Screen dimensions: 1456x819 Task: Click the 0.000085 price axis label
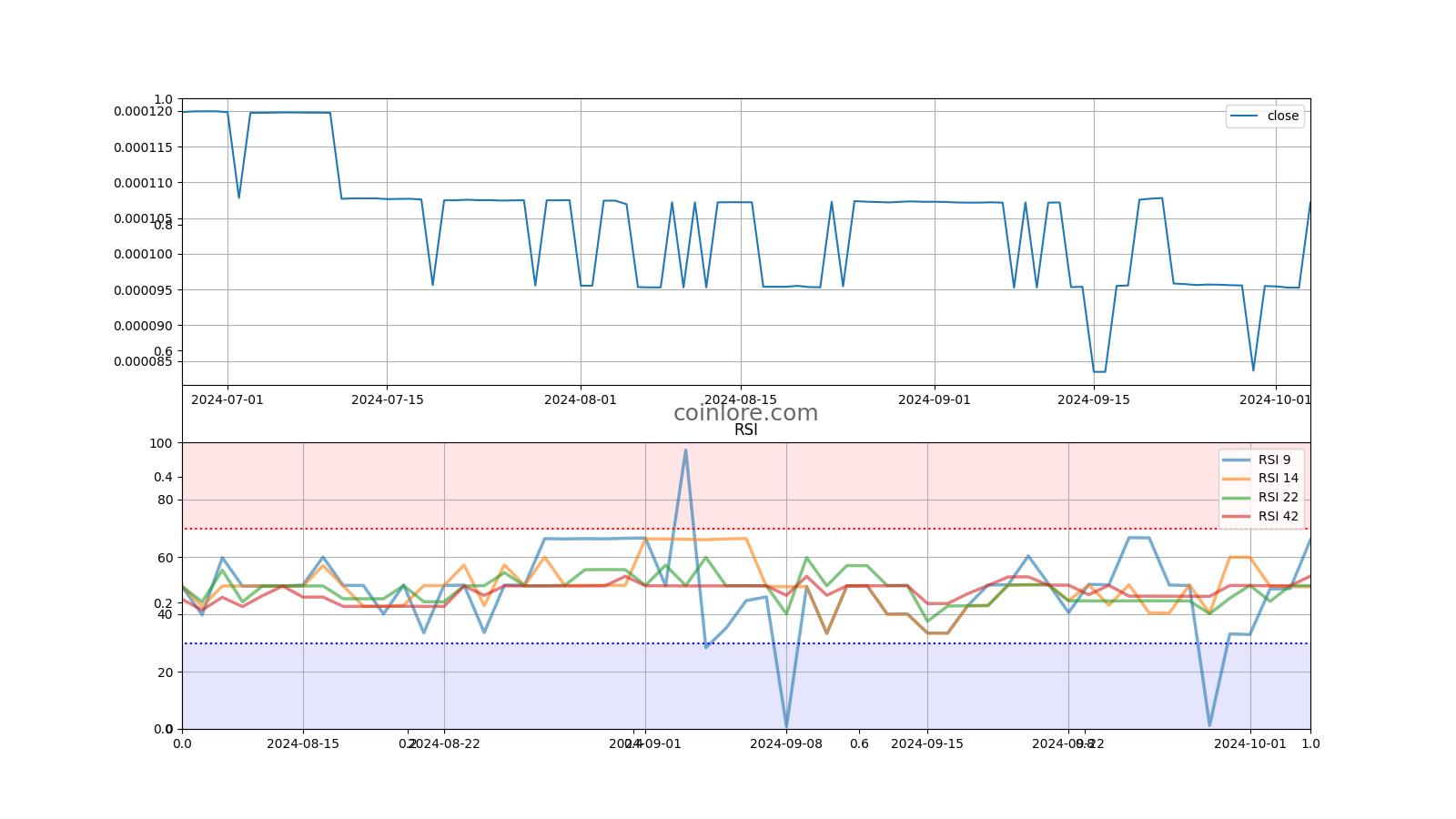tap(143, 361)
